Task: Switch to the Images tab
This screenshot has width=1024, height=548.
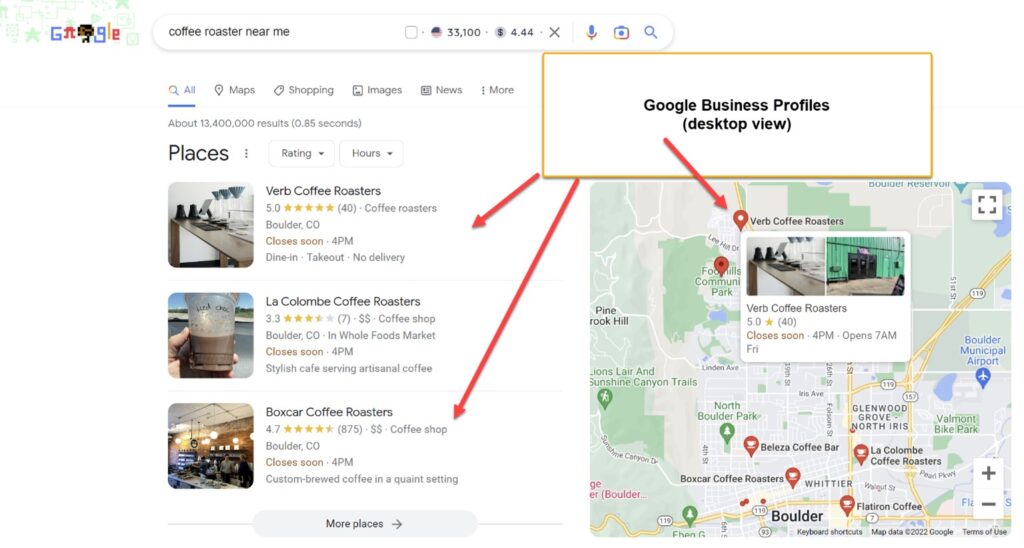Action: tap(377, 90)
